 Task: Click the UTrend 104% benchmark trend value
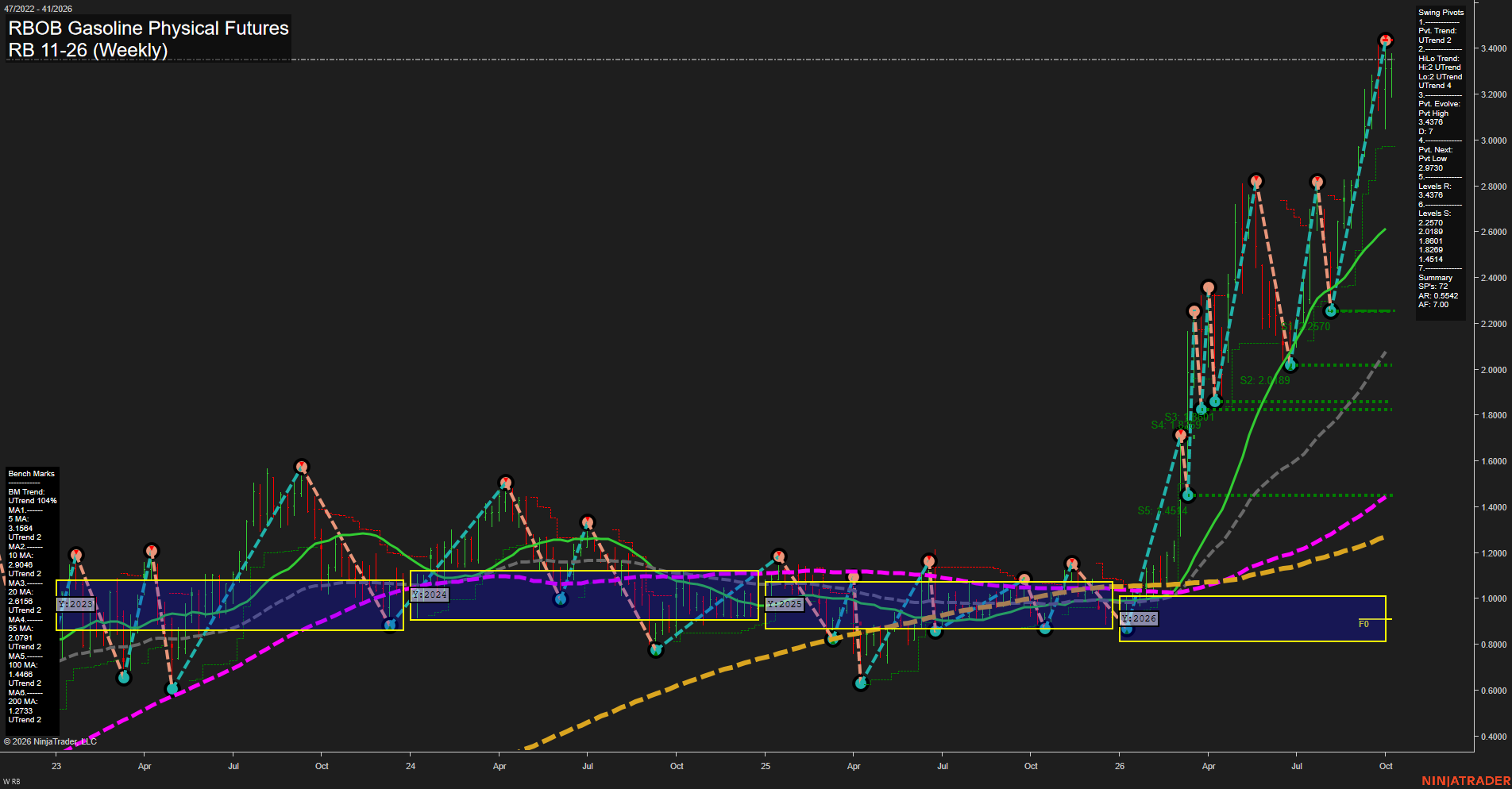point(33,501)
